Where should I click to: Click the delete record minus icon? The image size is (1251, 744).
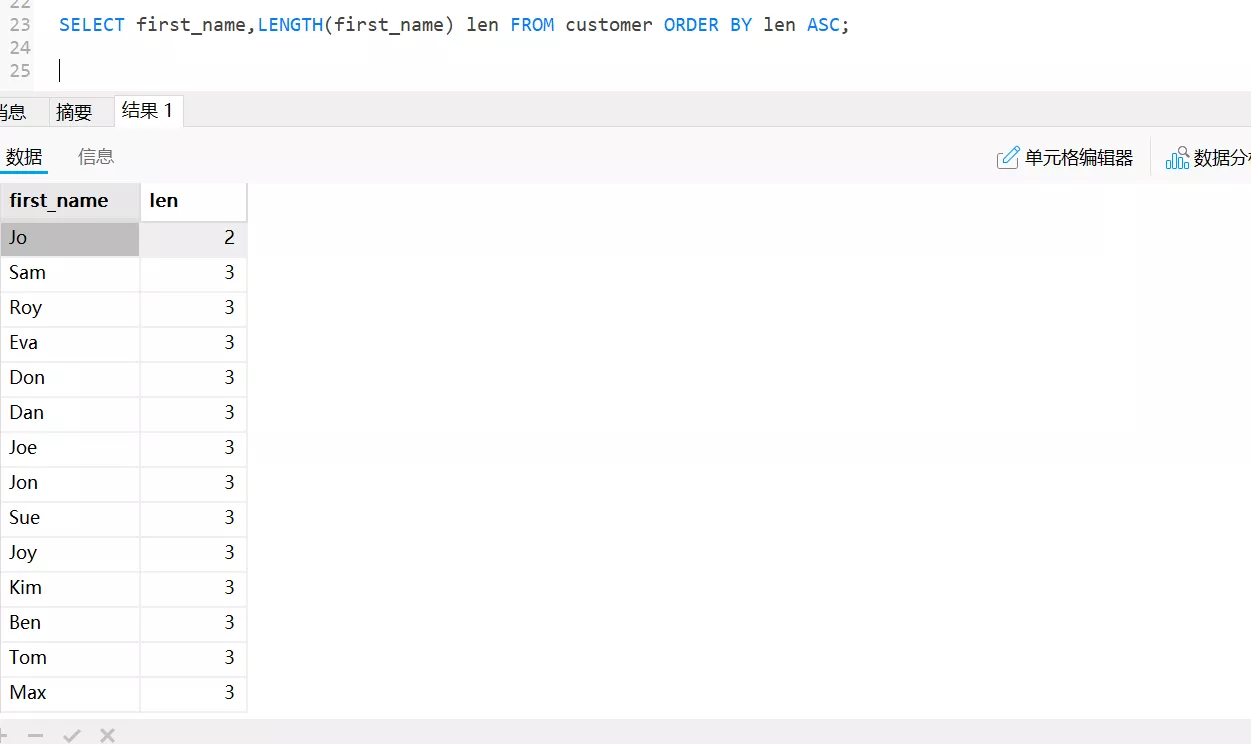point(36,735)
